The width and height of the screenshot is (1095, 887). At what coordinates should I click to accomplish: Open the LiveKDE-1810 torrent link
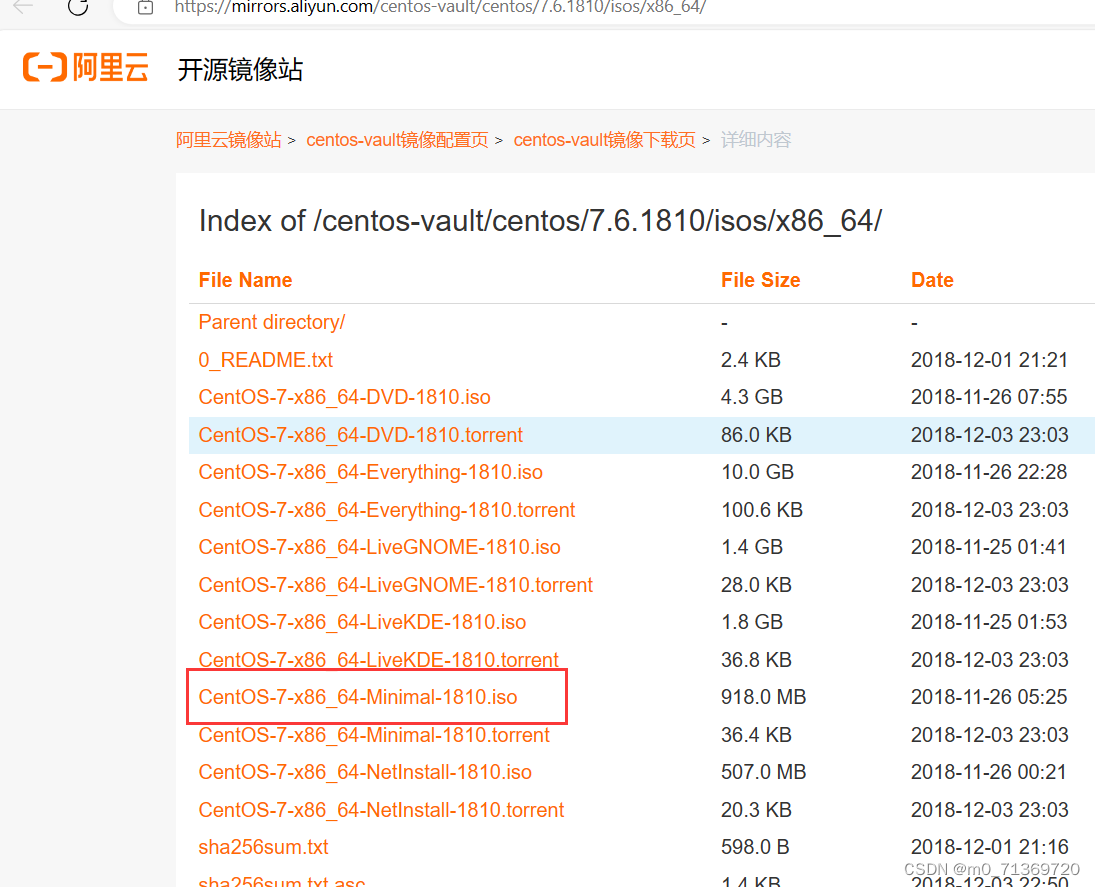[378, 659]
